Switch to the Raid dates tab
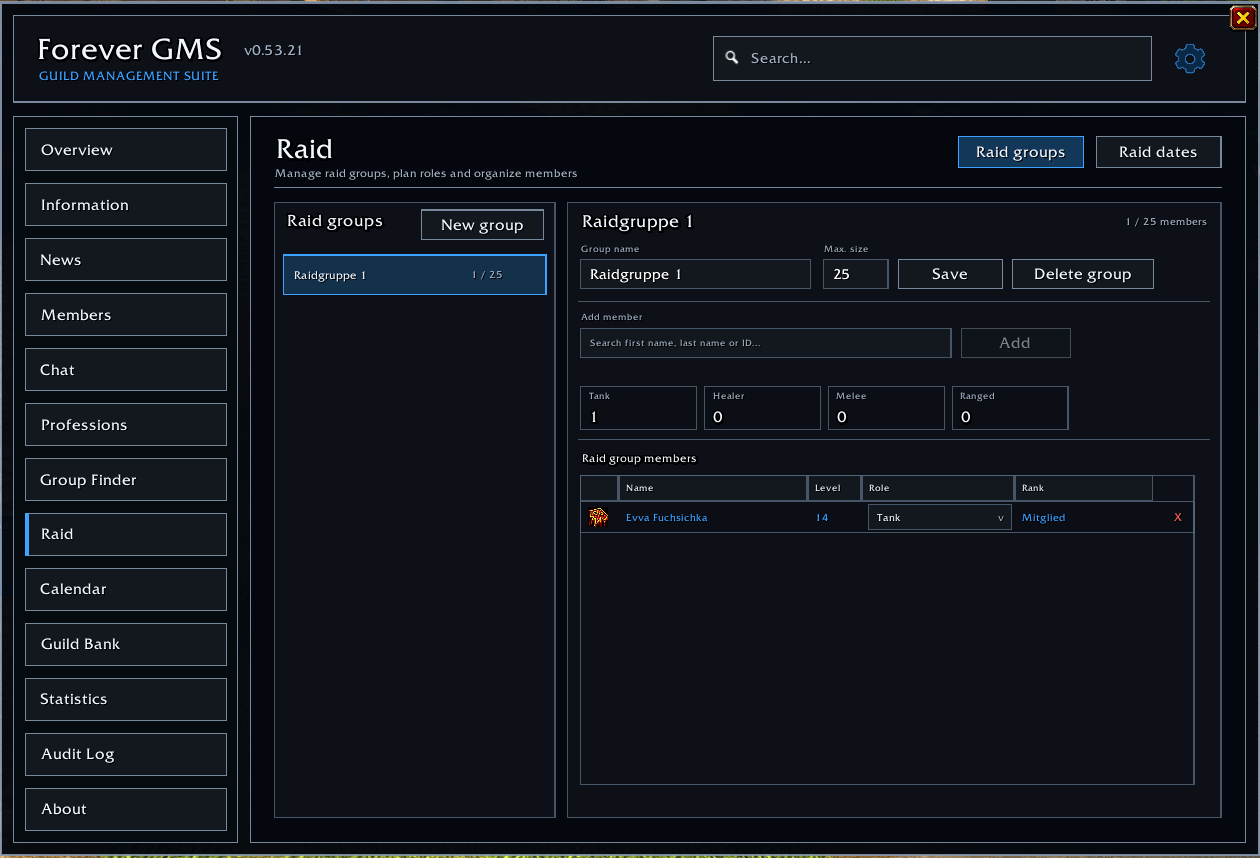 tap(1158, 152)
